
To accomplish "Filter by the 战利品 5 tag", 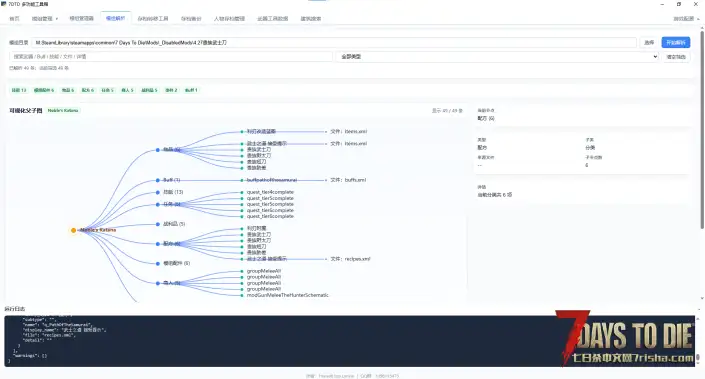I will click(149, 90).
